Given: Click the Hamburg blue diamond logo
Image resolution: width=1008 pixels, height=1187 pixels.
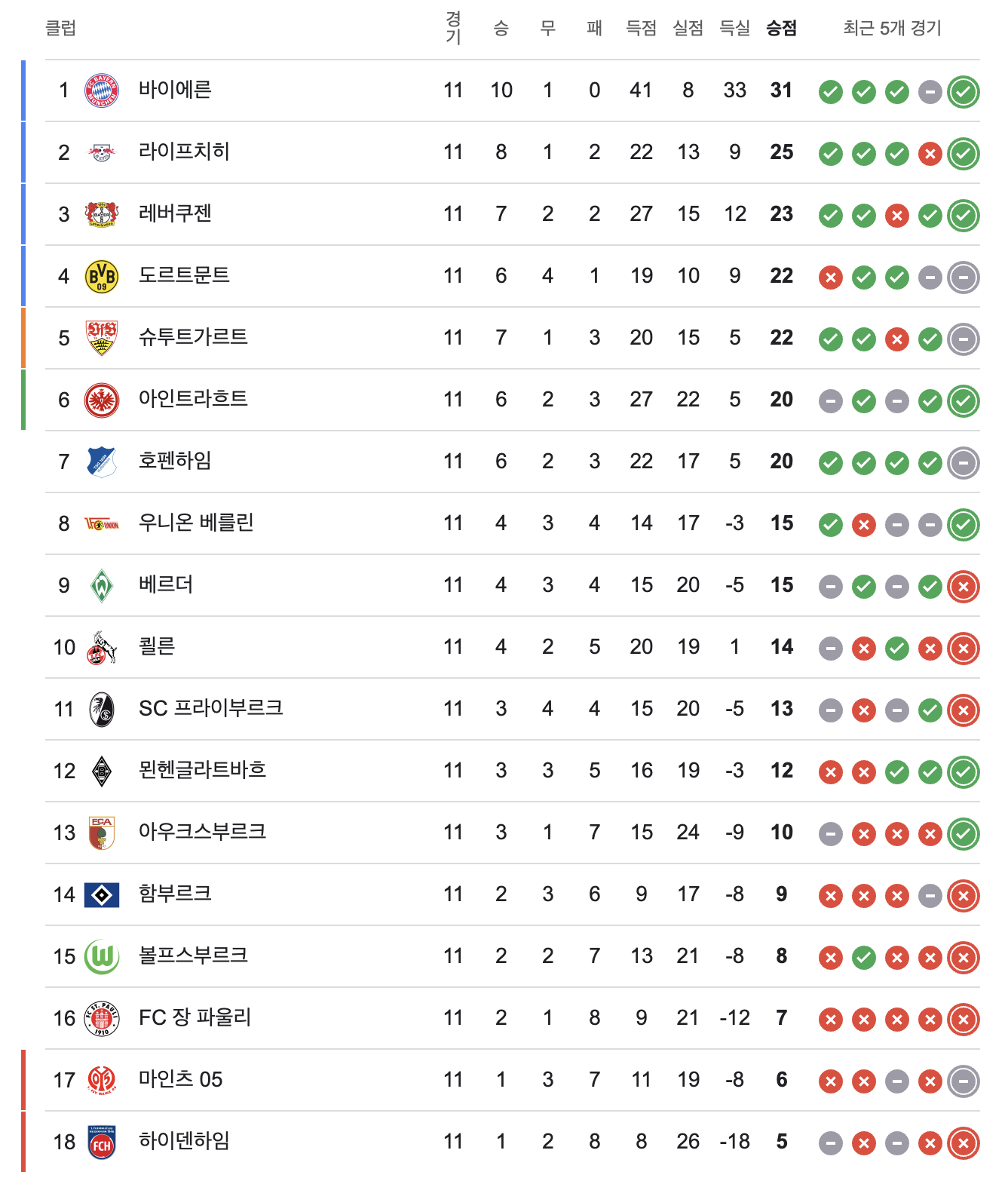Looking at the screenshot, I should coord(102,894).
